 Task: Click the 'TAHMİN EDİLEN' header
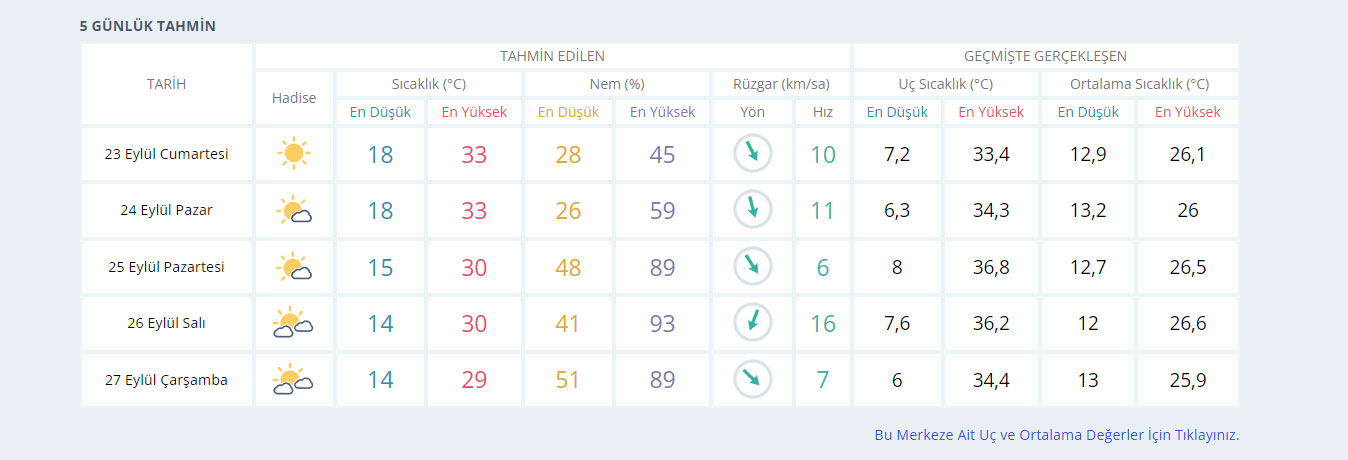coord(552,56)
